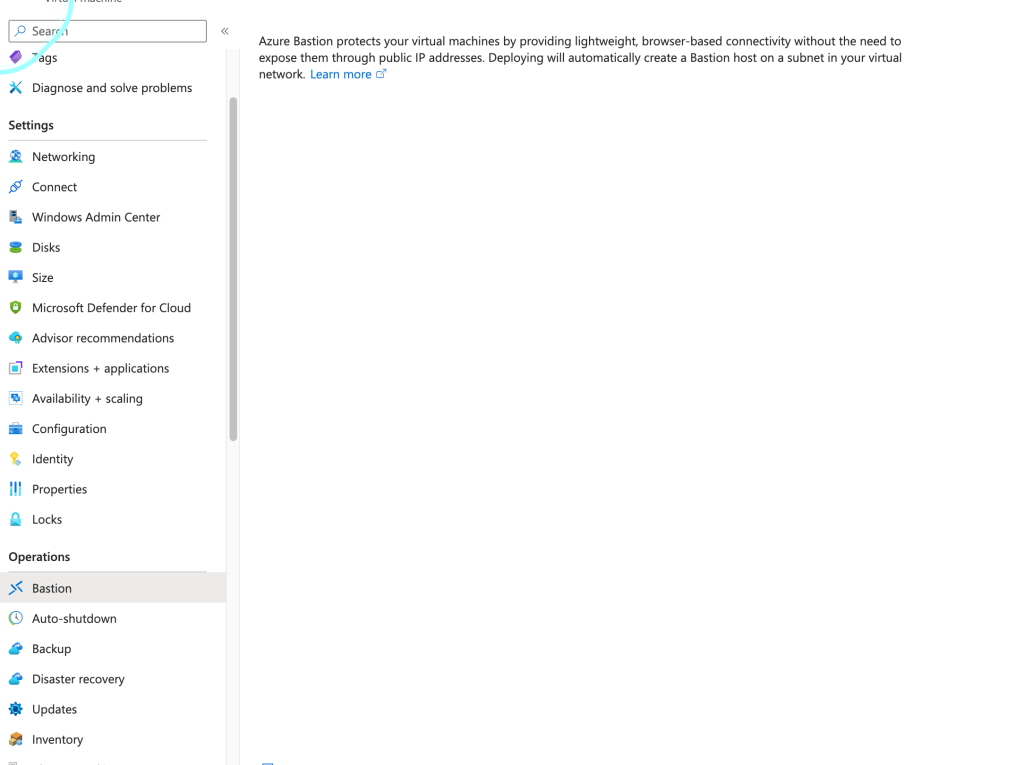This screenshot has height=765, width=1024.
Task: Open Diagnose and solve problems
Action: 112,88
